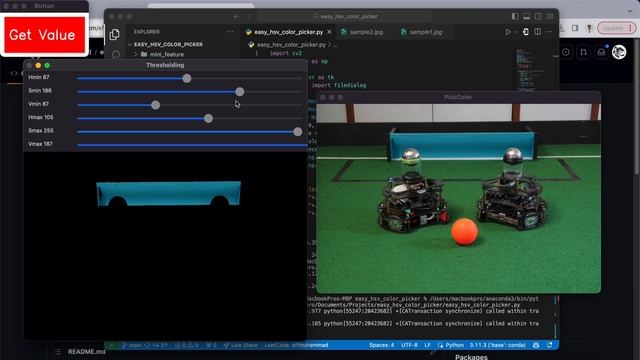
Task: Run the Python file with play icon
Action: tap(508, 31)
